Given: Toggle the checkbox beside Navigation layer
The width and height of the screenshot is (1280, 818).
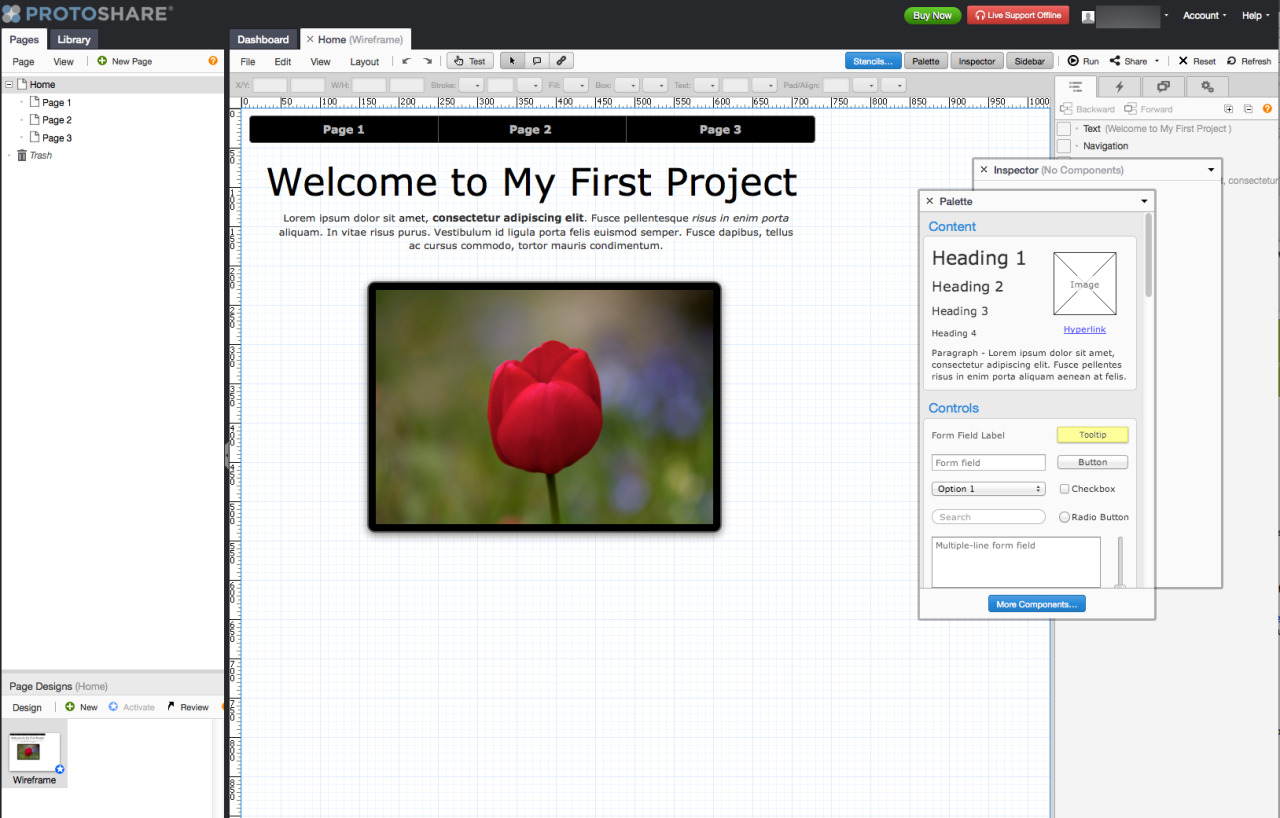Looking at the screenshot, I should pos(1064,146).
